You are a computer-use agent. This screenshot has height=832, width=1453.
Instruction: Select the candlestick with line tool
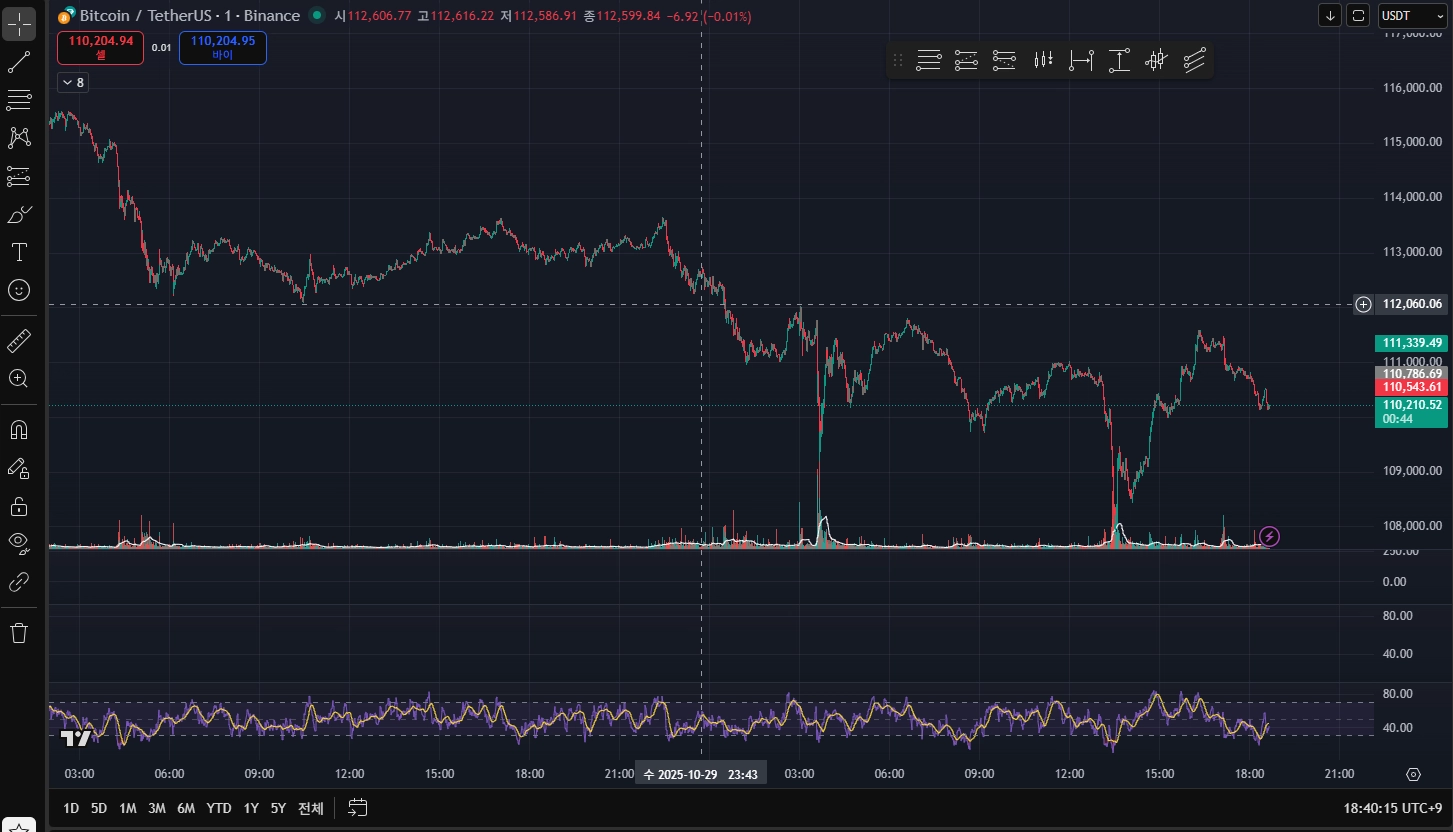[x=1156, y=61]
